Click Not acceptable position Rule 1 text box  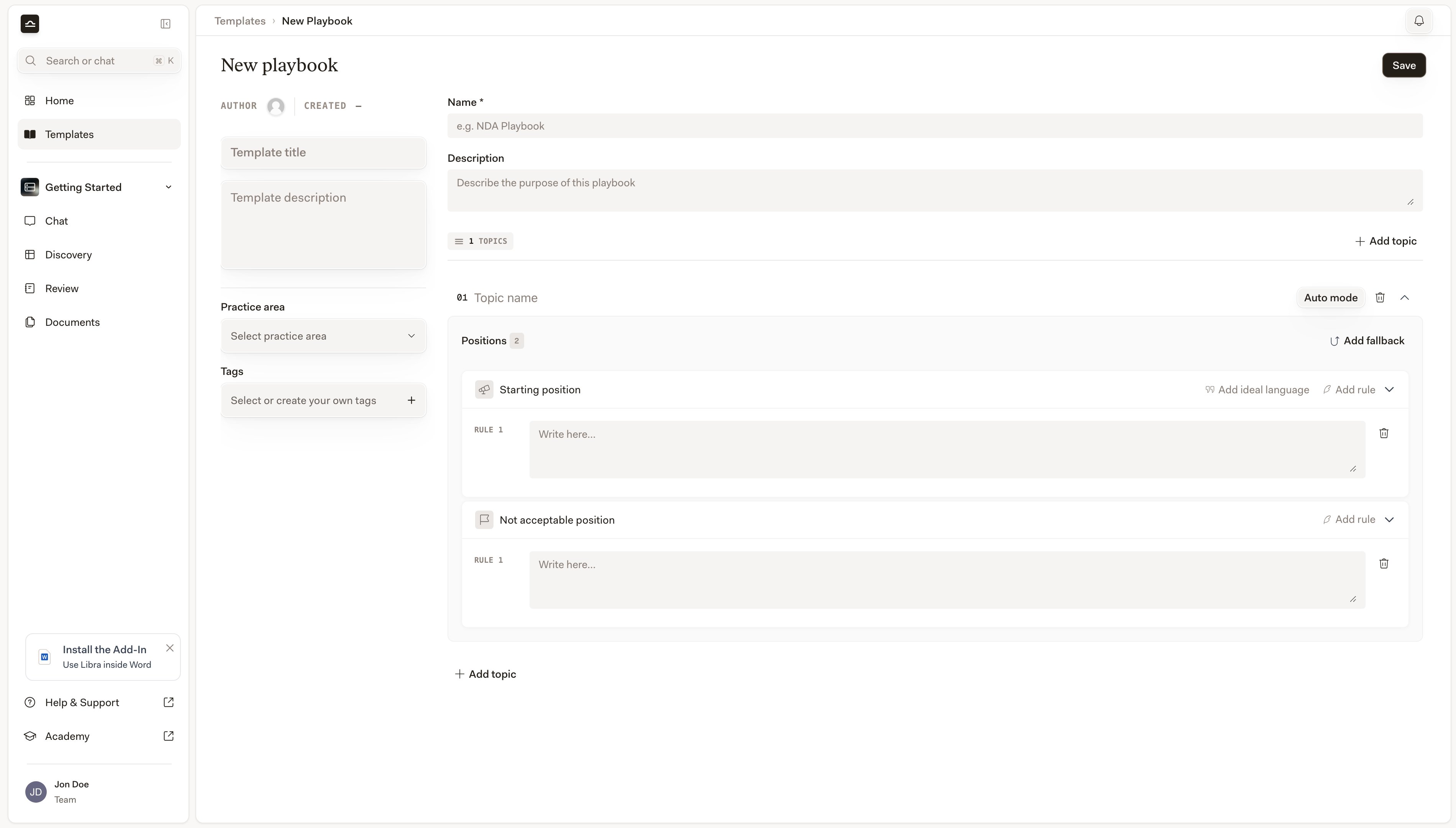click(947, 580)
